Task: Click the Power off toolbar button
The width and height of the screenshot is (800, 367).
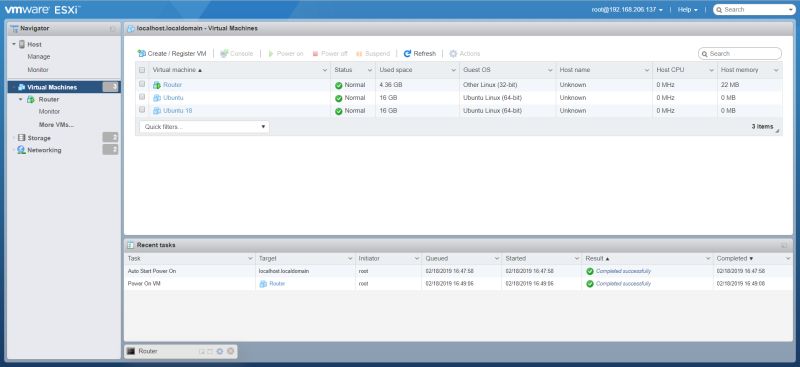Action: click(330, 54)
